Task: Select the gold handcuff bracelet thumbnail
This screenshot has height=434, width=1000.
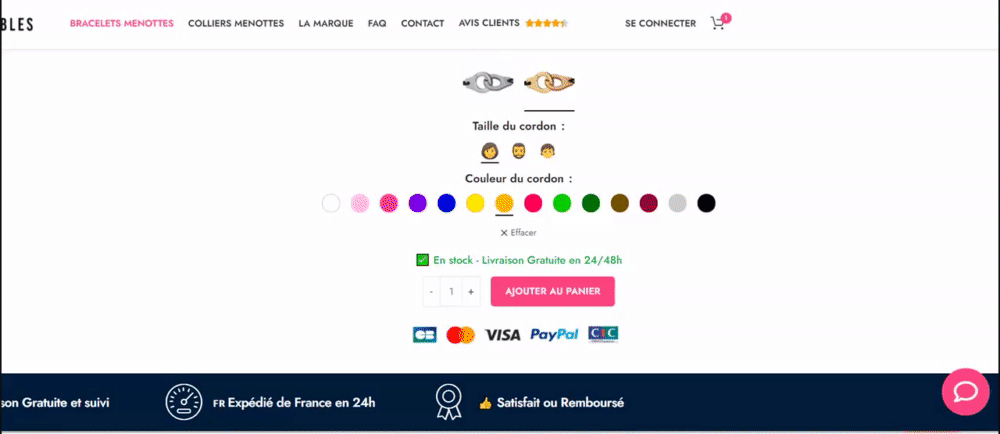Action: 549,82
